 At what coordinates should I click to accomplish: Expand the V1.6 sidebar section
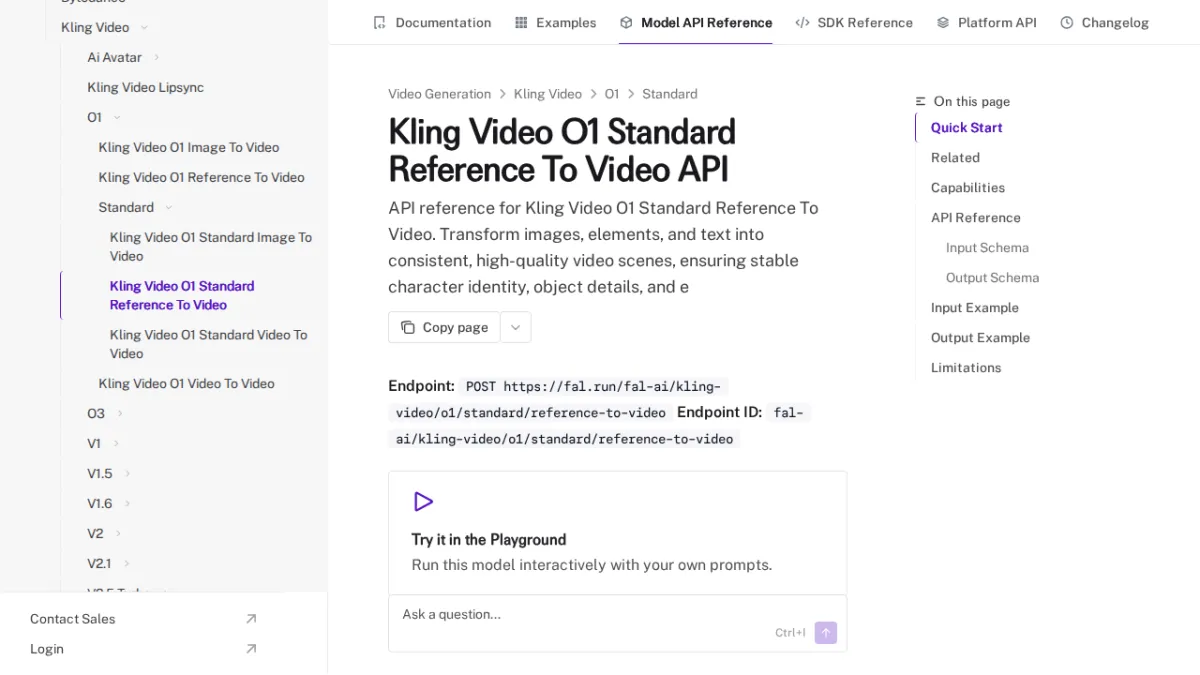128,503
